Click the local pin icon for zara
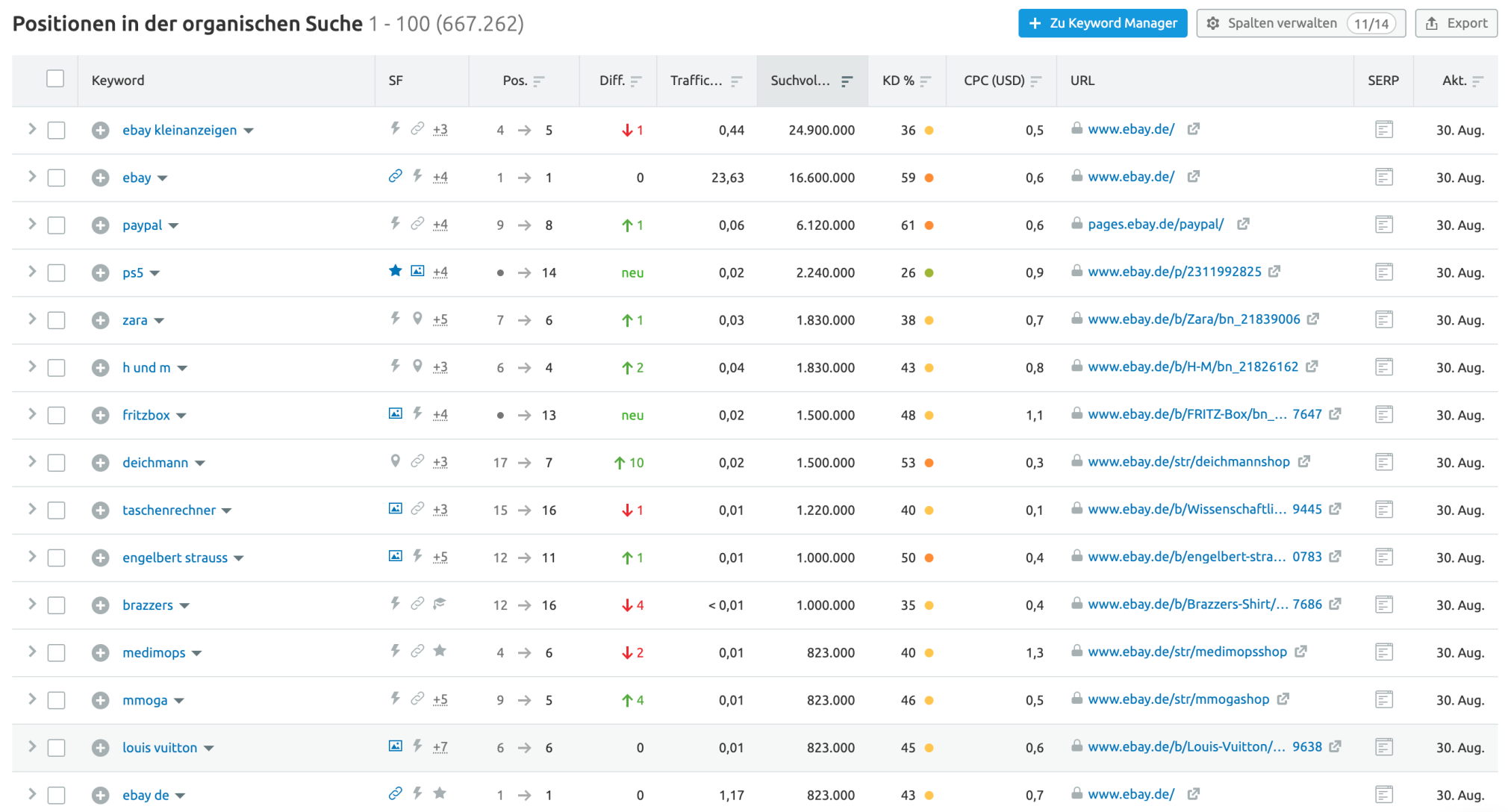The height and width of the screenshot is (812, 1508). (417, 319)
